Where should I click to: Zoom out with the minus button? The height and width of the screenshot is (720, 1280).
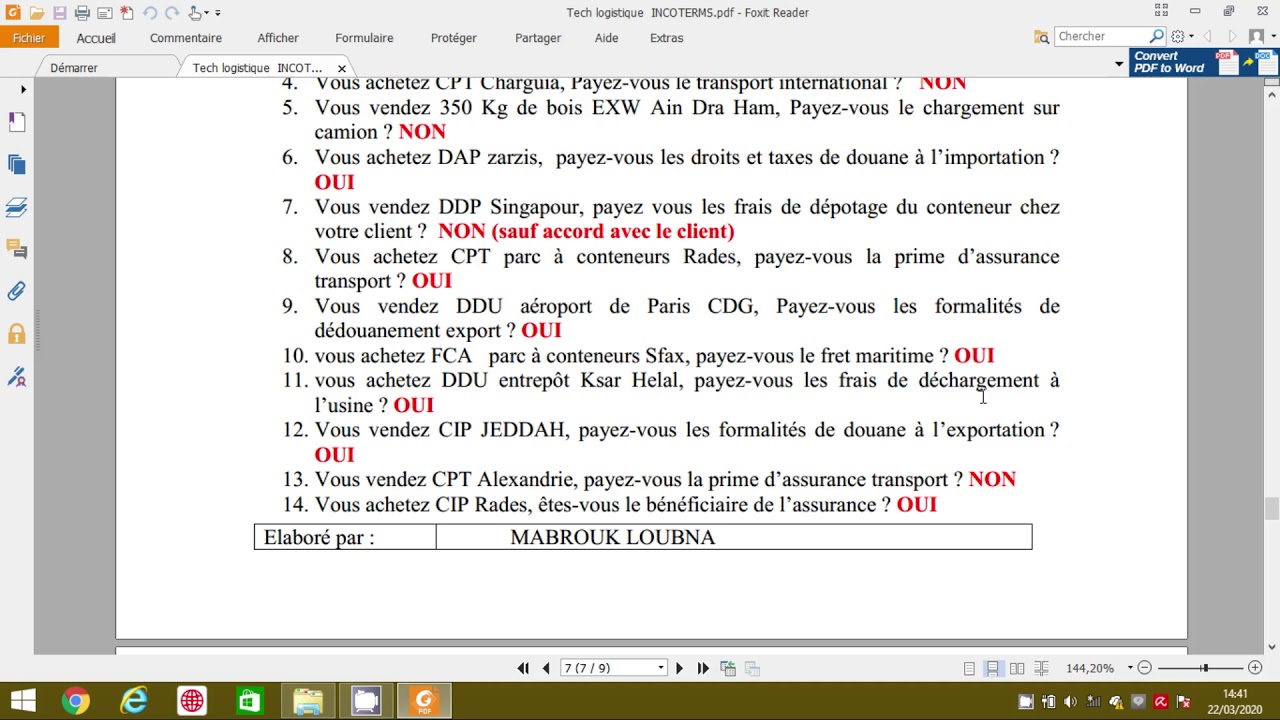tap(1145, 668)
